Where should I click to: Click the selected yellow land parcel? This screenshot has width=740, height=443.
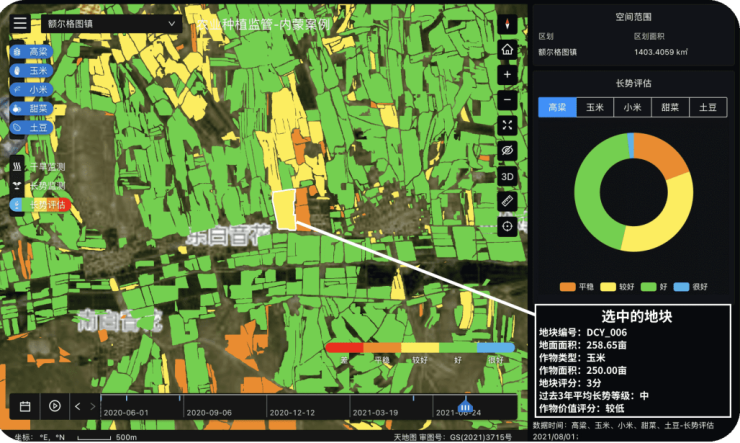tap(285, 209)
